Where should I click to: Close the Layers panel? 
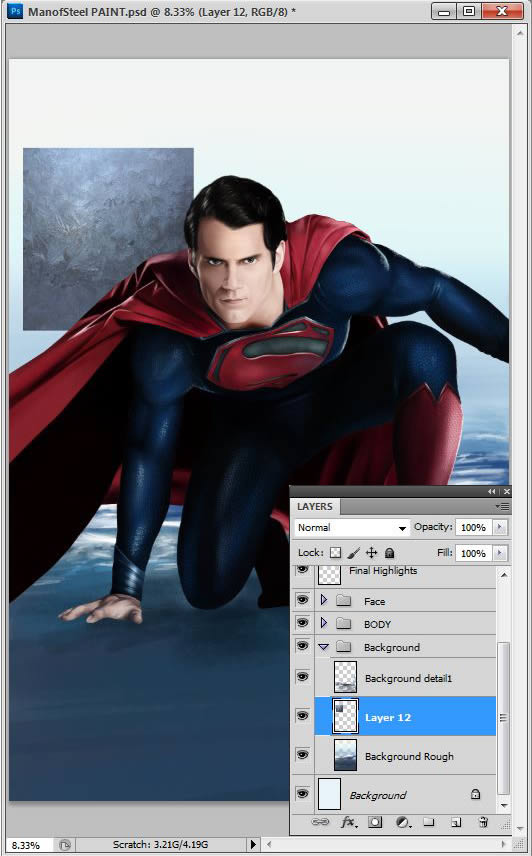[507, 491]
